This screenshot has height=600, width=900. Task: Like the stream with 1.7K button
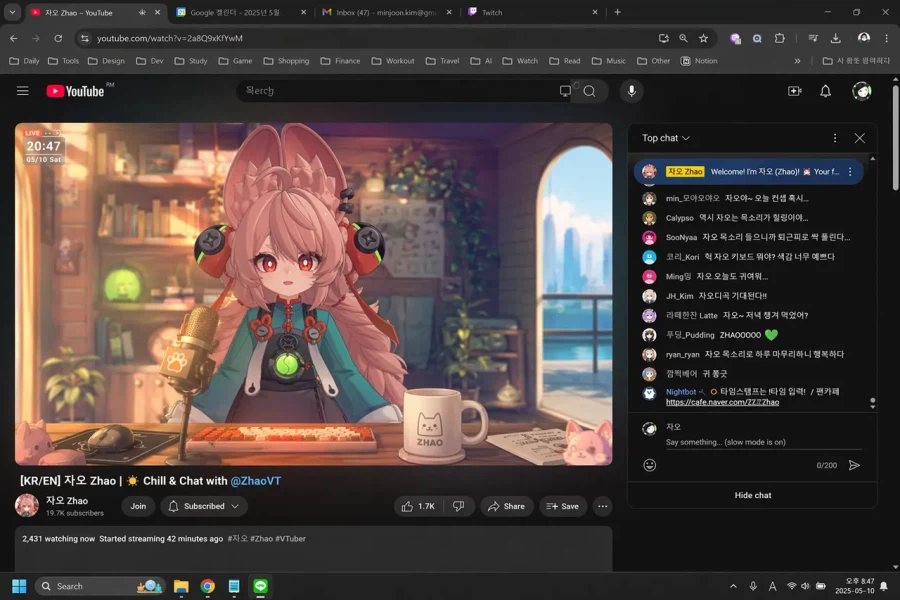419,506
